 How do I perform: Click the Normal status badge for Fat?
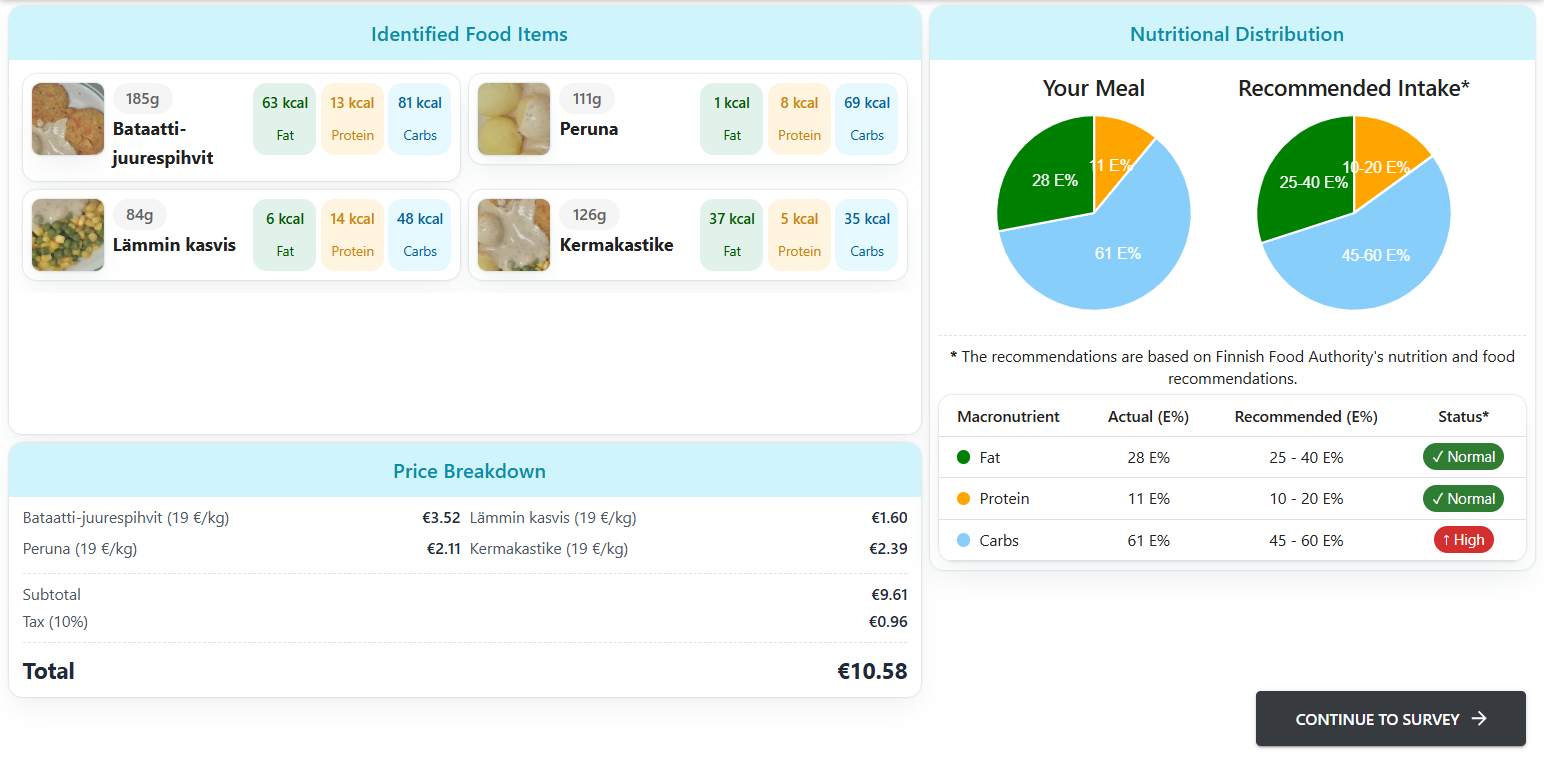coord(1463,457)
